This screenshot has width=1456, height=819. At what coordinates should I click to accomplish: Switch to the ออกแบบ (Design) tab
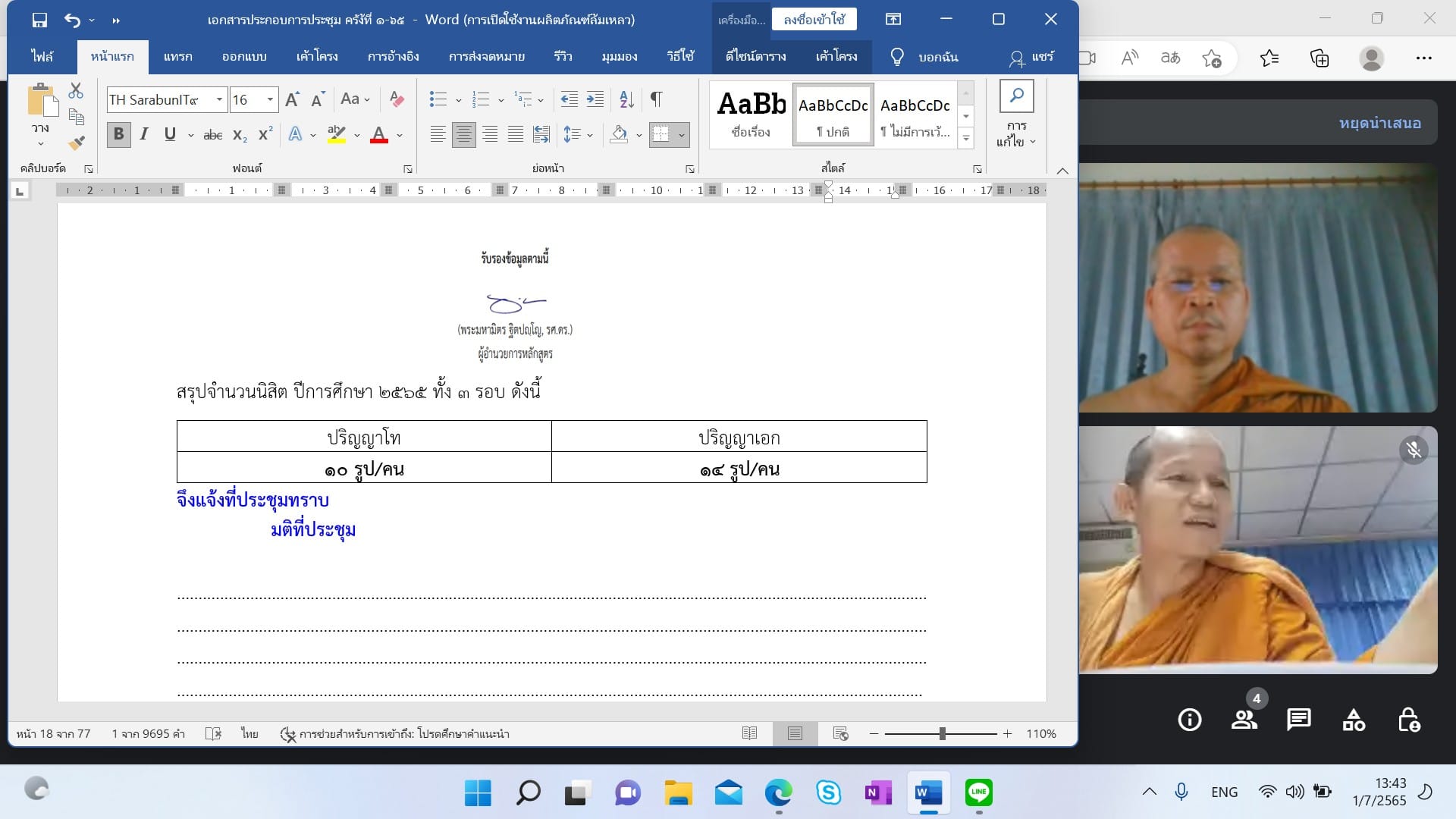244,57
